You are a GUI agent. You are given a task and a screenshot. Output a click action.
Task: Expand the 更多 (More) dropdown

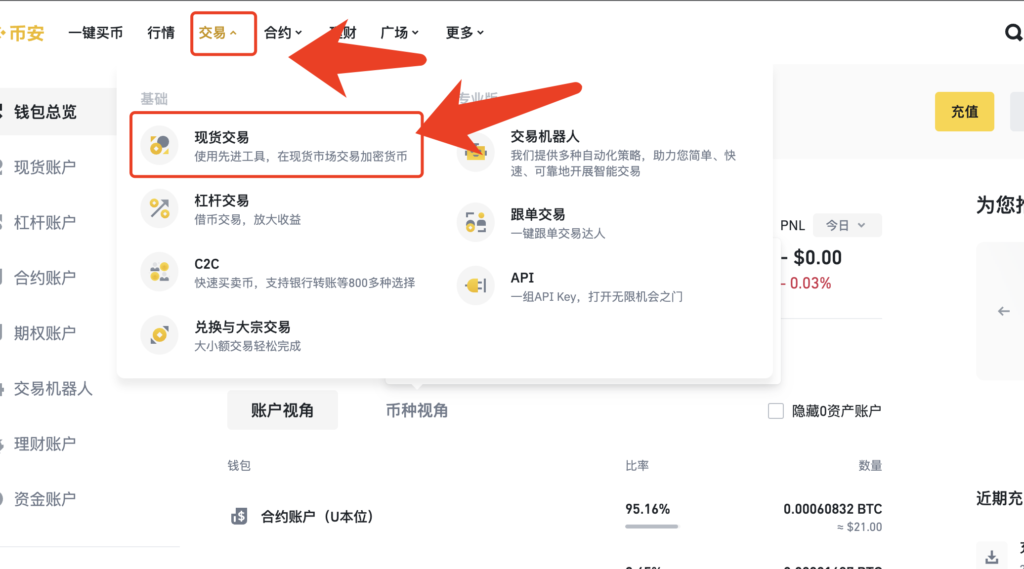pos(464,33)
